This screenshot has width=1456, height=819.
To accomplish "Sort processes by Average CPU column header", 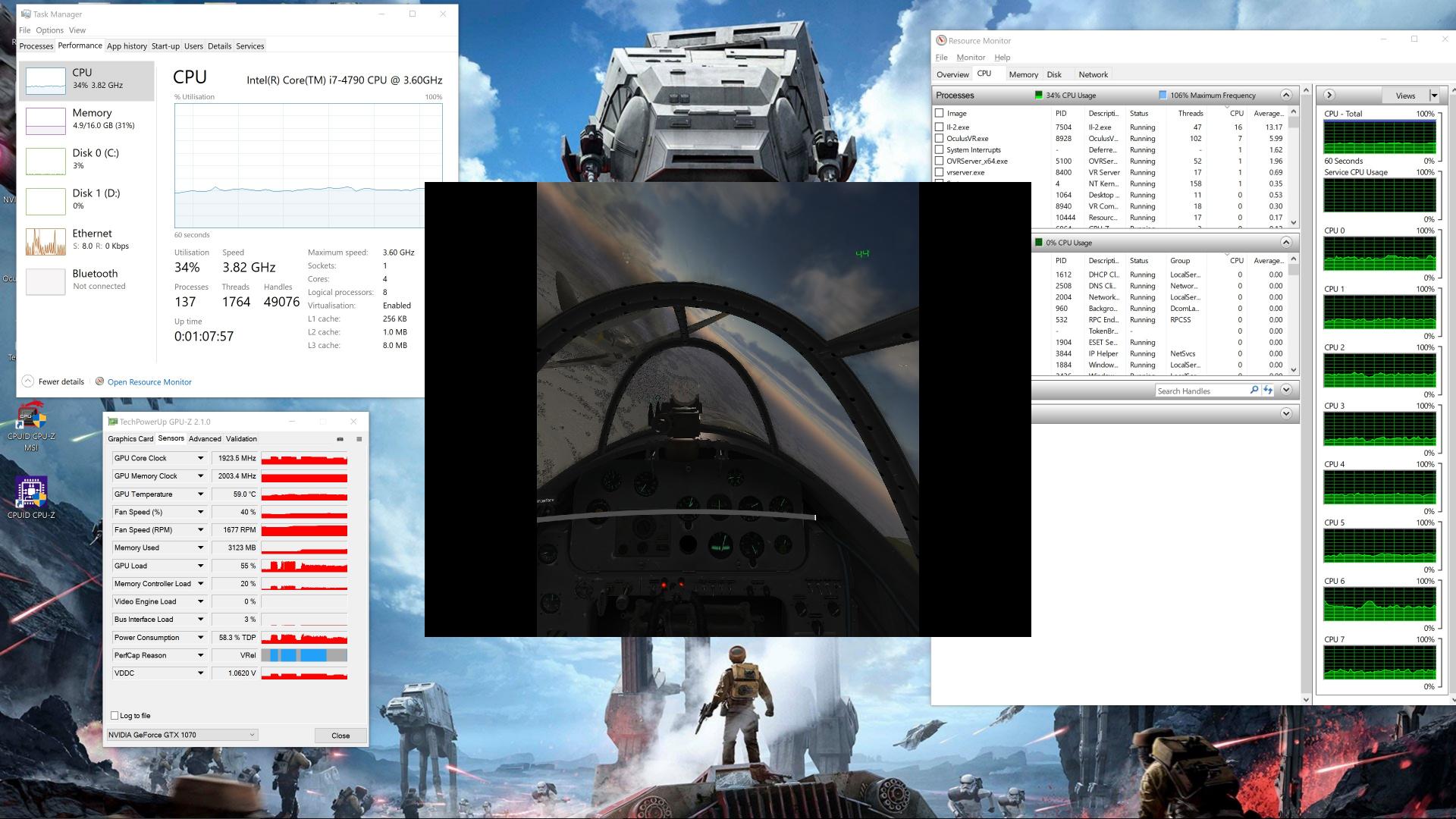I will 1268,114.
